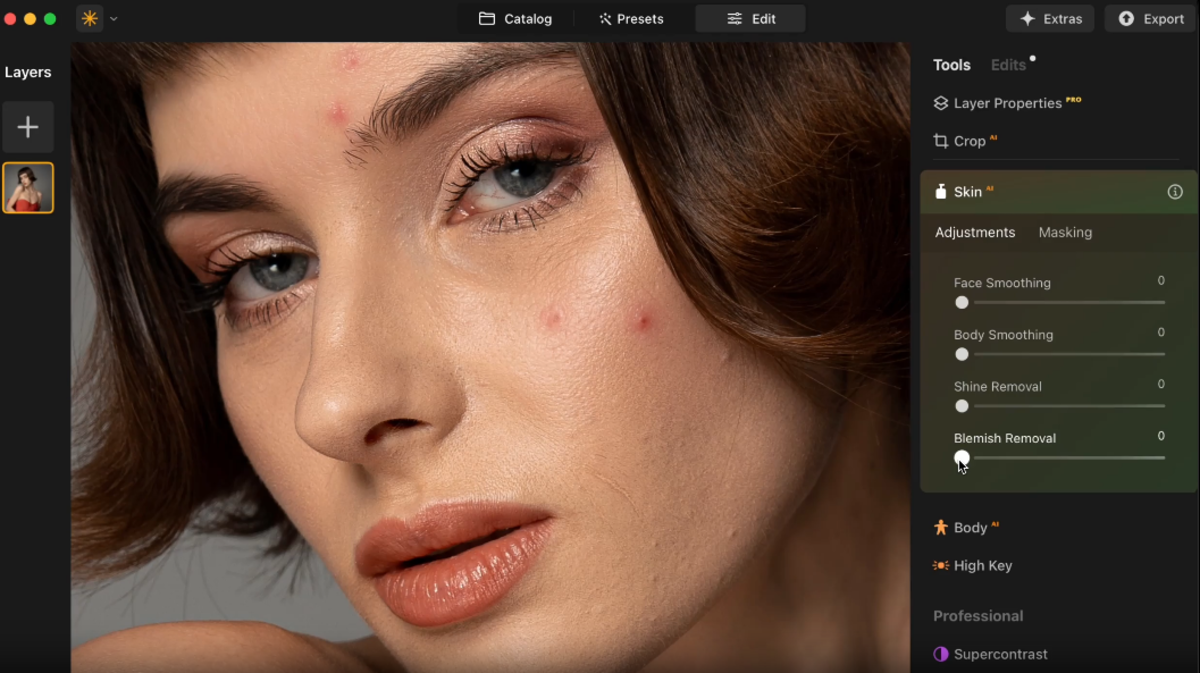Click the Shine Removal value field
The width and height of the screenshot is (1200, 673).
[1161, 384]
